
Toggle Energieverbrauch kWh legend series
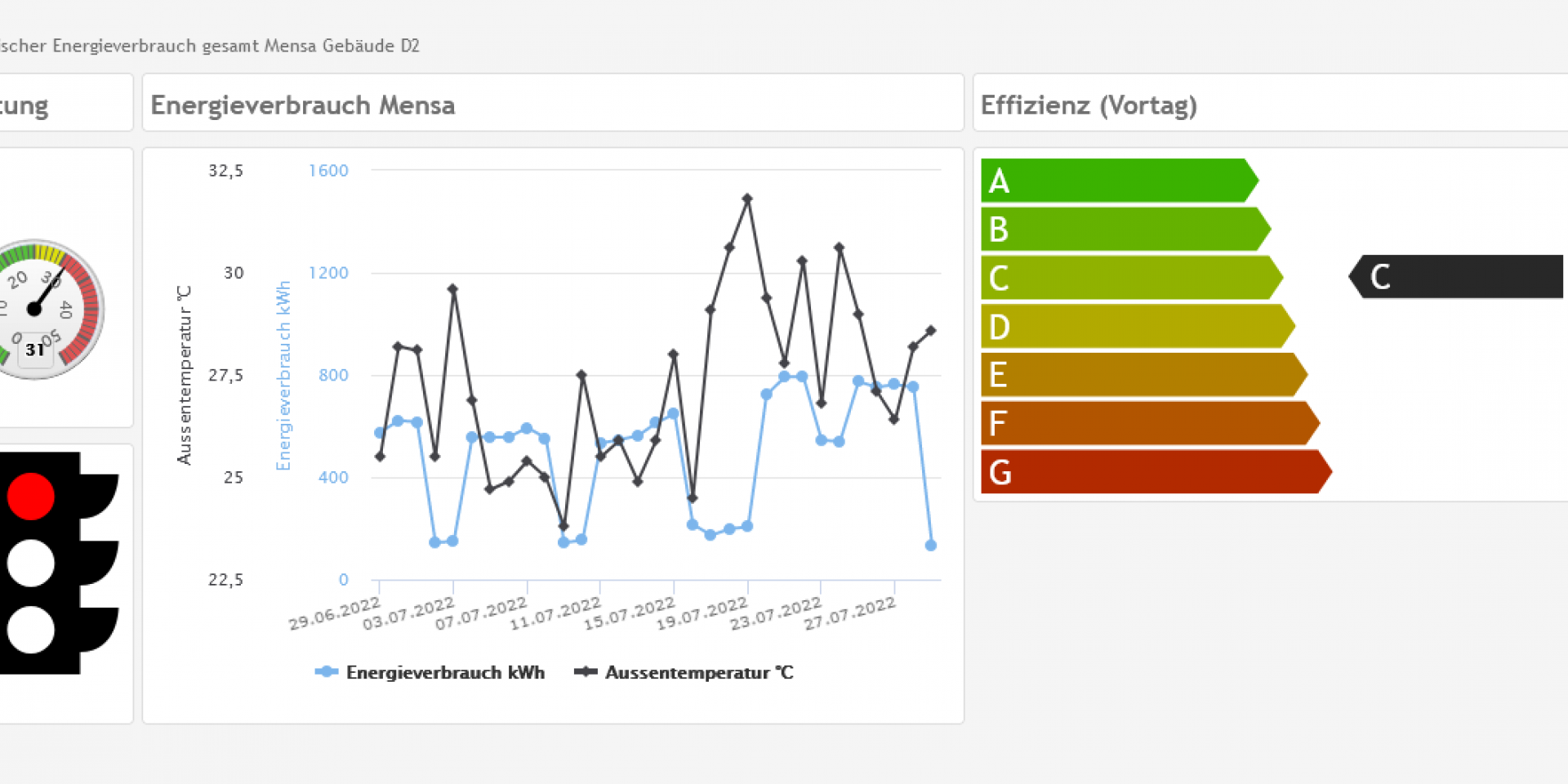pyautogui.click(x=430, y=672)
